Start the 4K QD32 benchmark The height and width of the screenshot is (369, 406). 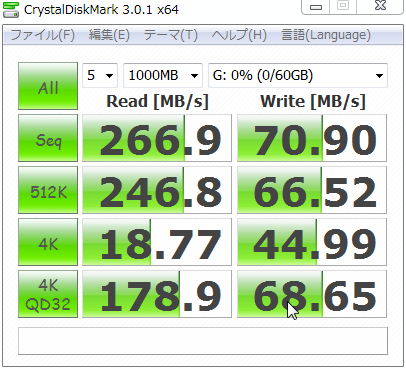pos(48,294)
